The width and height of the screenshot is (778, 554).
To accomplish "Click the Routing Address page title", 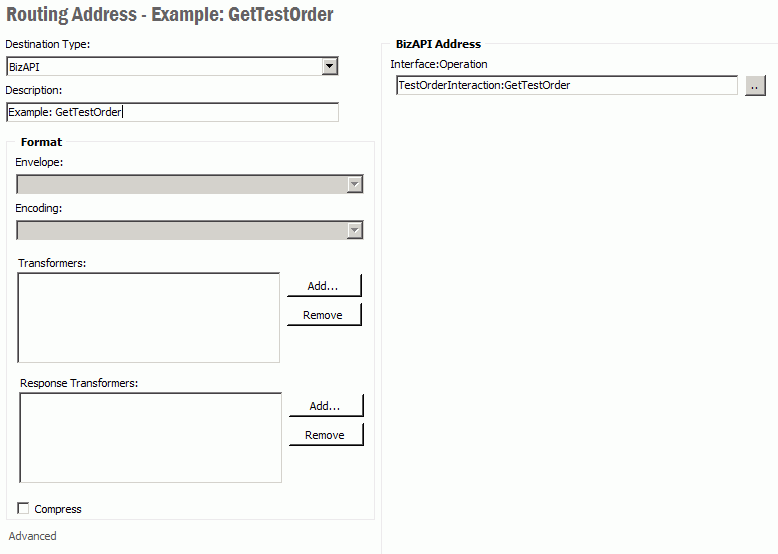I will tap(170, 15).
